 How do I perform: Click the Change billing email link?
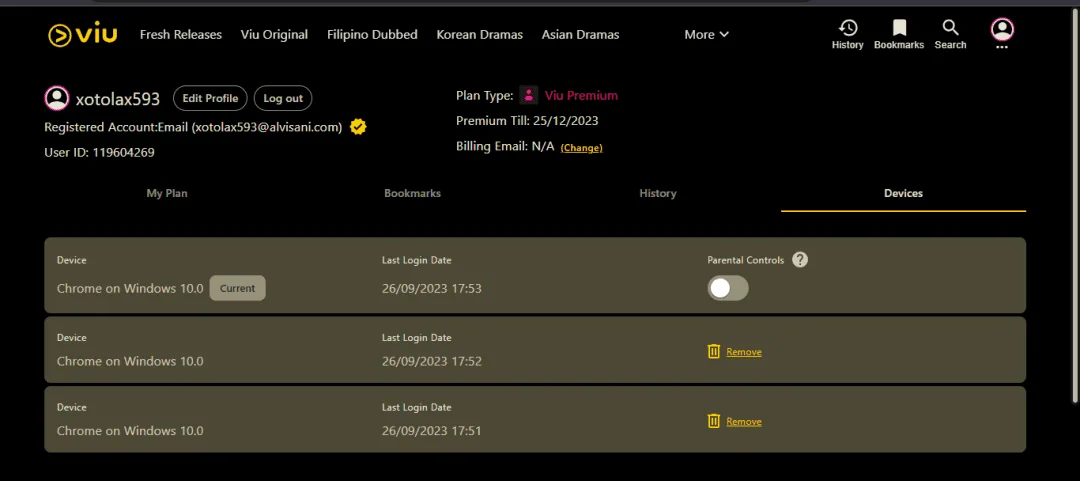pyautogui.click(x=581, y=147)
